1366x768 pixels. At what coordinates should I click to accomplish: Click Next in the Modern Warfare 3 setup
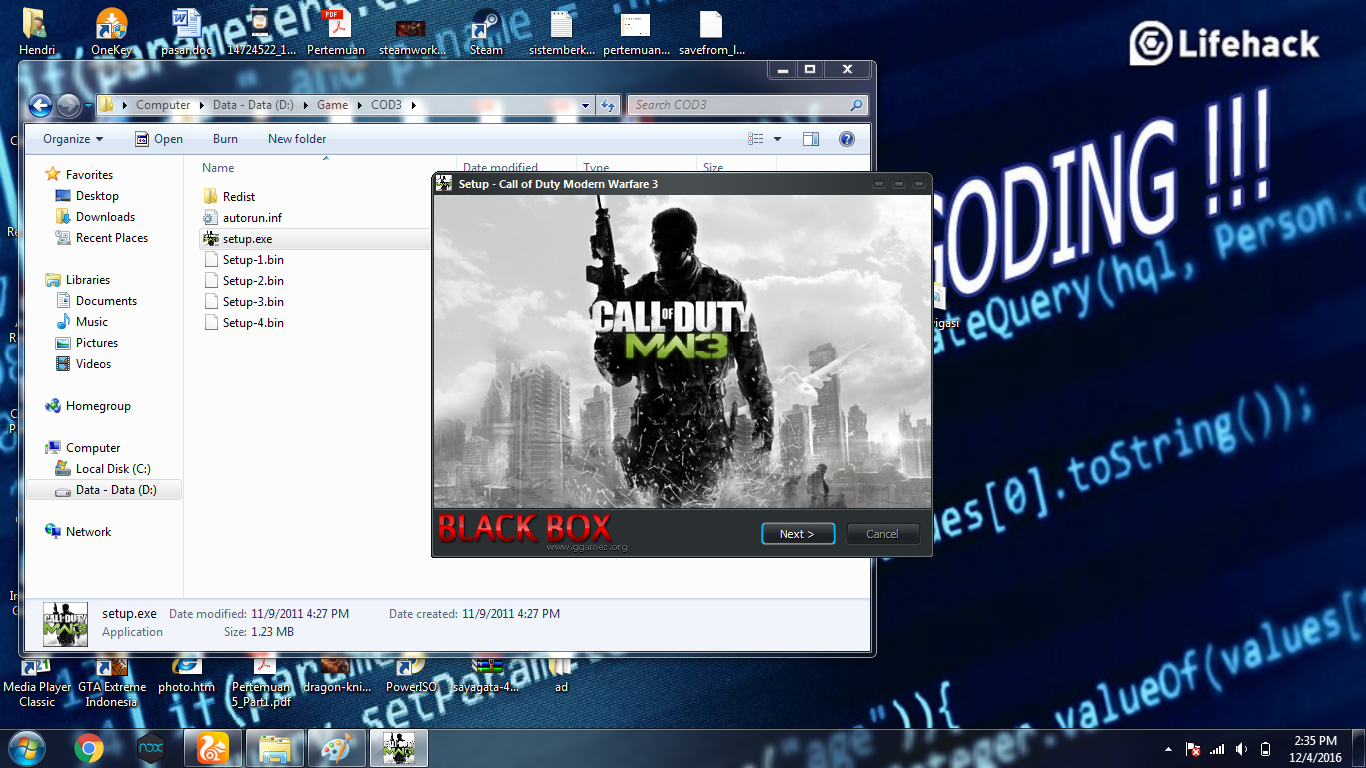[797, 534]
